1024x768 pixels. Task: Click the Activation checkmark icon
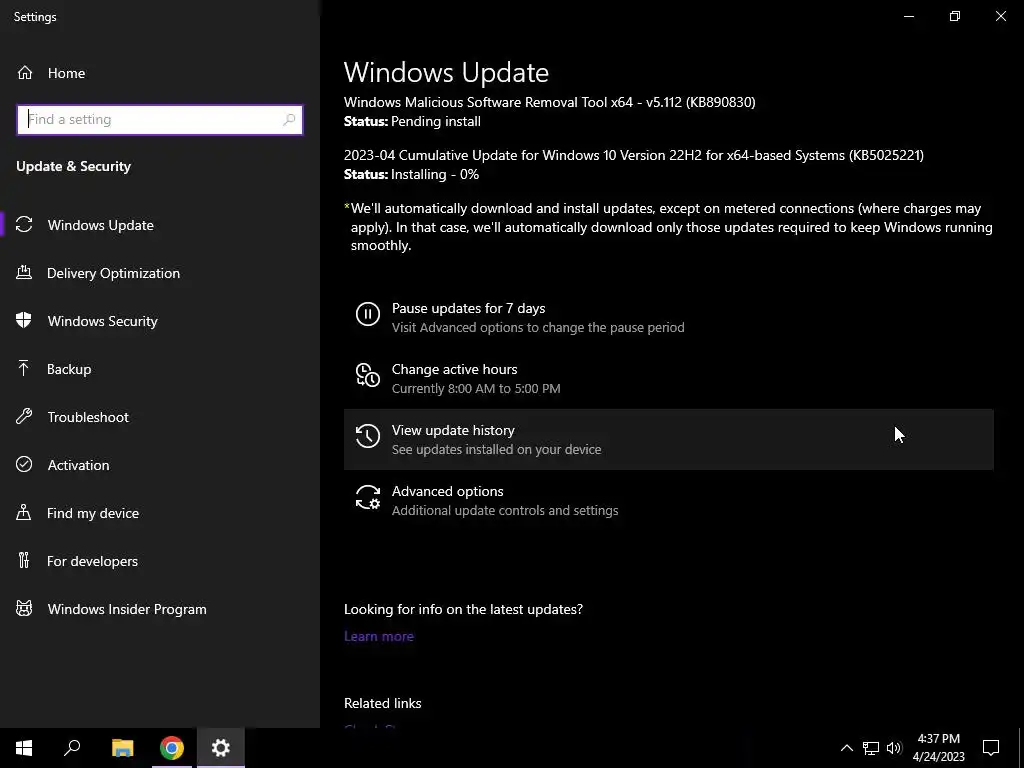(24, 464)
